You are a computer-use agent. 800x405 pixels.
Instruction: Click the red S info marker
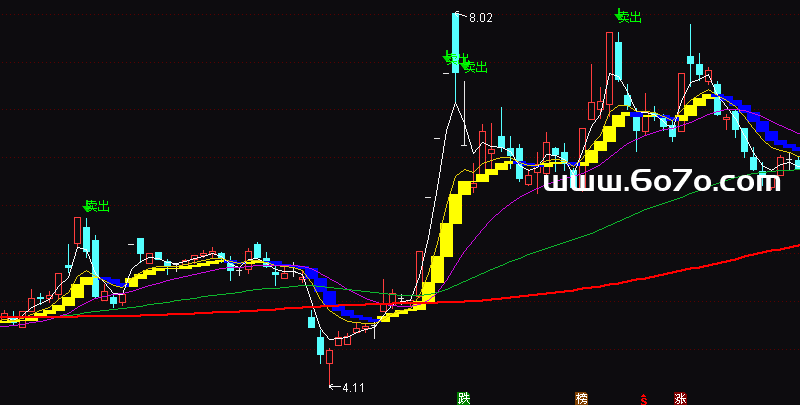click(x=644, y=399)
